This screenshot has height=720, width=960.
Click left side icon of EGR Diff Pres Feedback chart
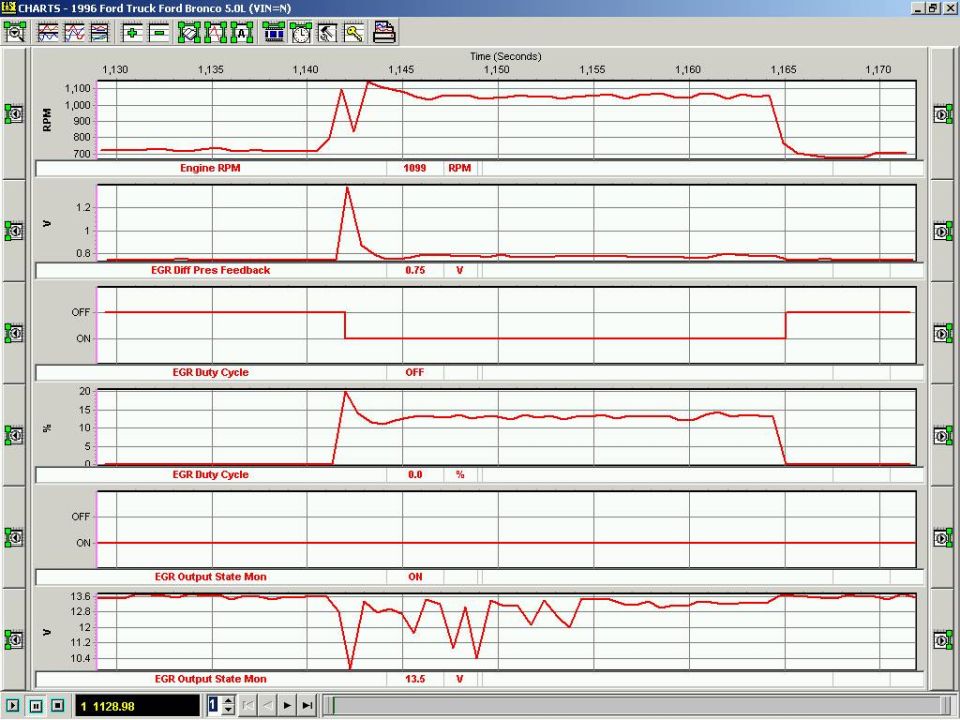[14, 231]
